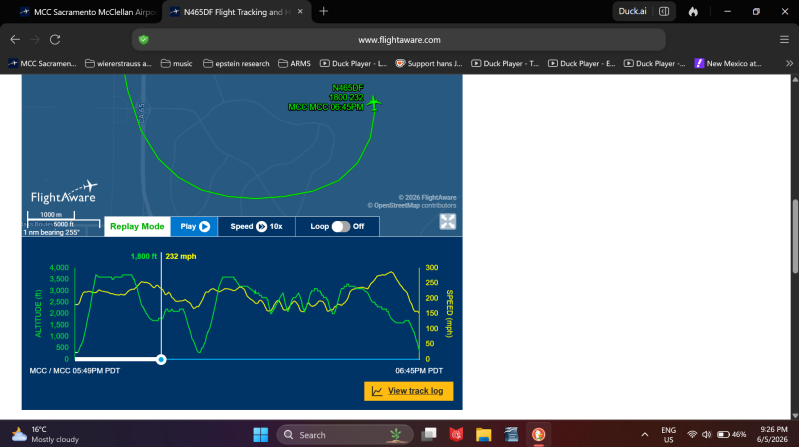Click the Replay Mode label
The image size is (799, 447).
coord(137,226)
